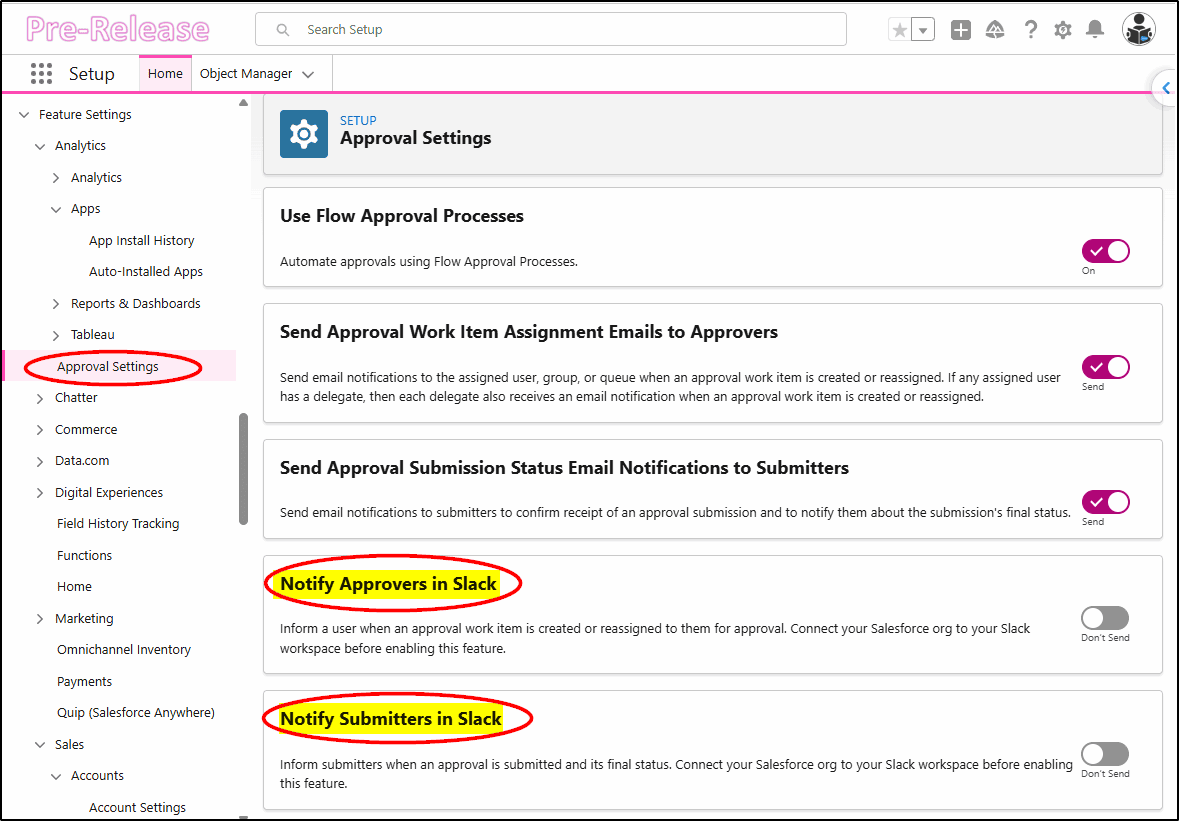
Task: Open Account Settings
Action: (138, 807)
